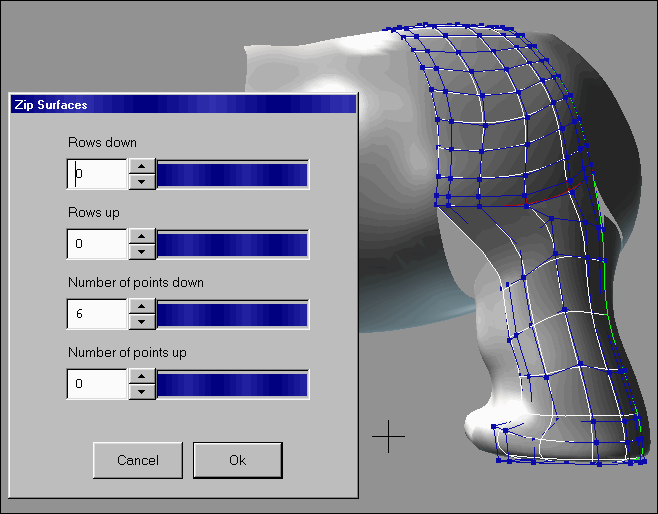Click the Rows down decrement arrow
This screenshot has width=658, height=514.
[143, 181]
